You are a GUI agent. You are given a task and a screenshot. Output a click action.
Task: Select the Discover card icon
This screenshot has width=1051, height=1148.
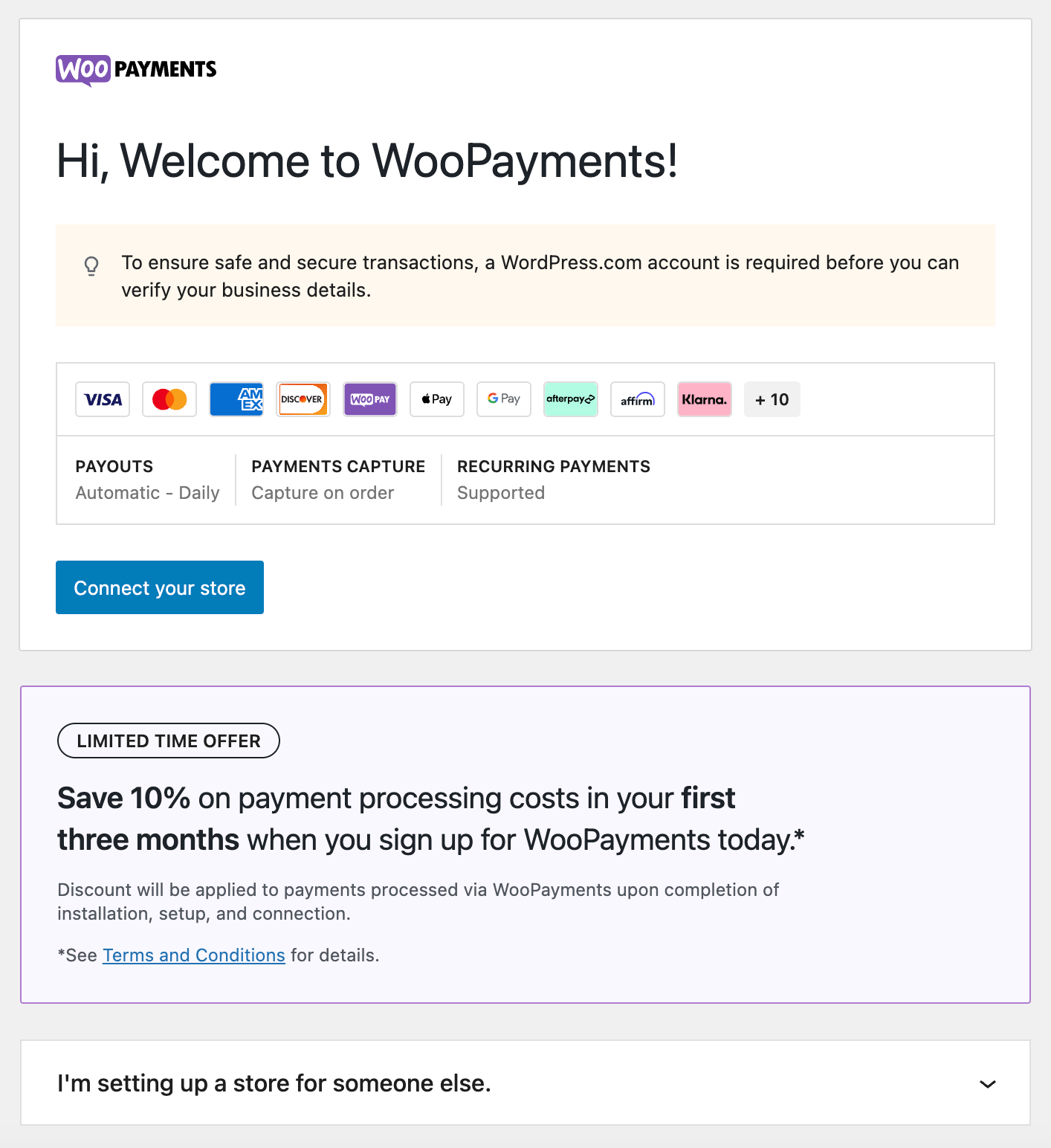tap(303, 399)
